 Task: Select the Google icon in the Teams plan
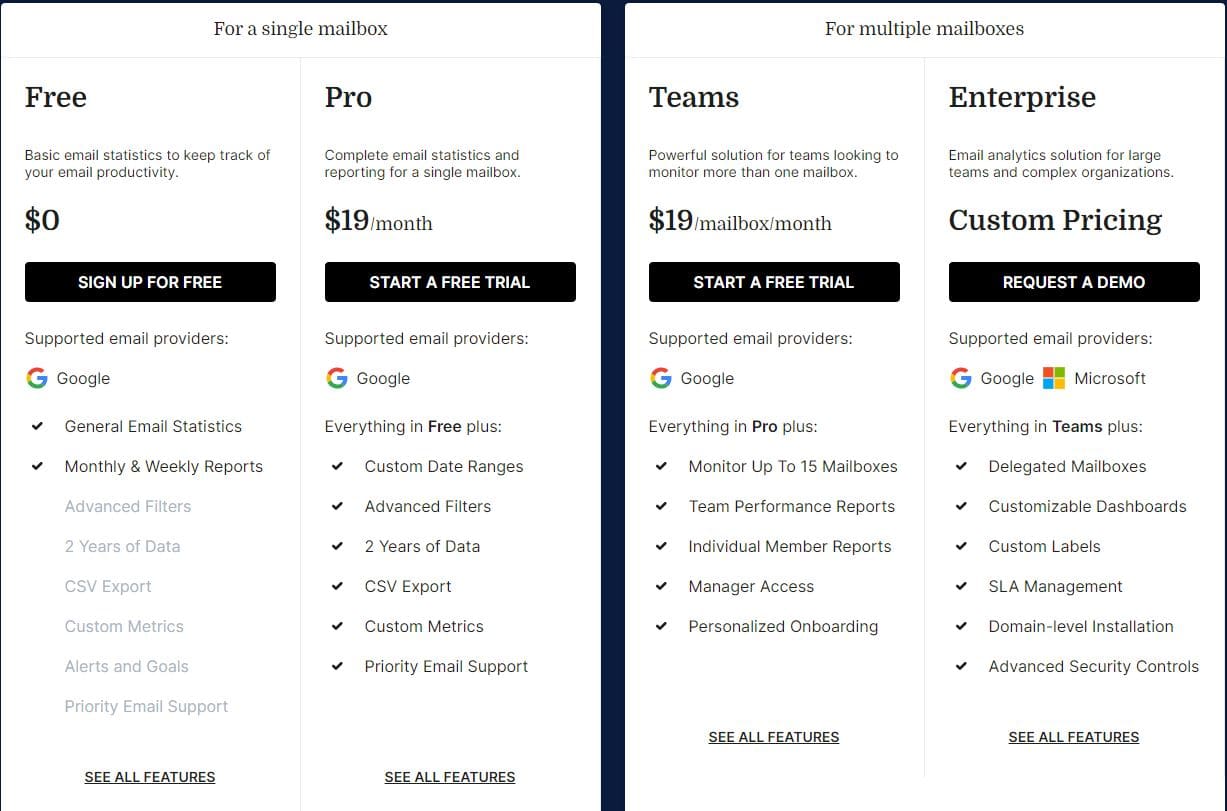pyautogui.click(x=660, y=378)
